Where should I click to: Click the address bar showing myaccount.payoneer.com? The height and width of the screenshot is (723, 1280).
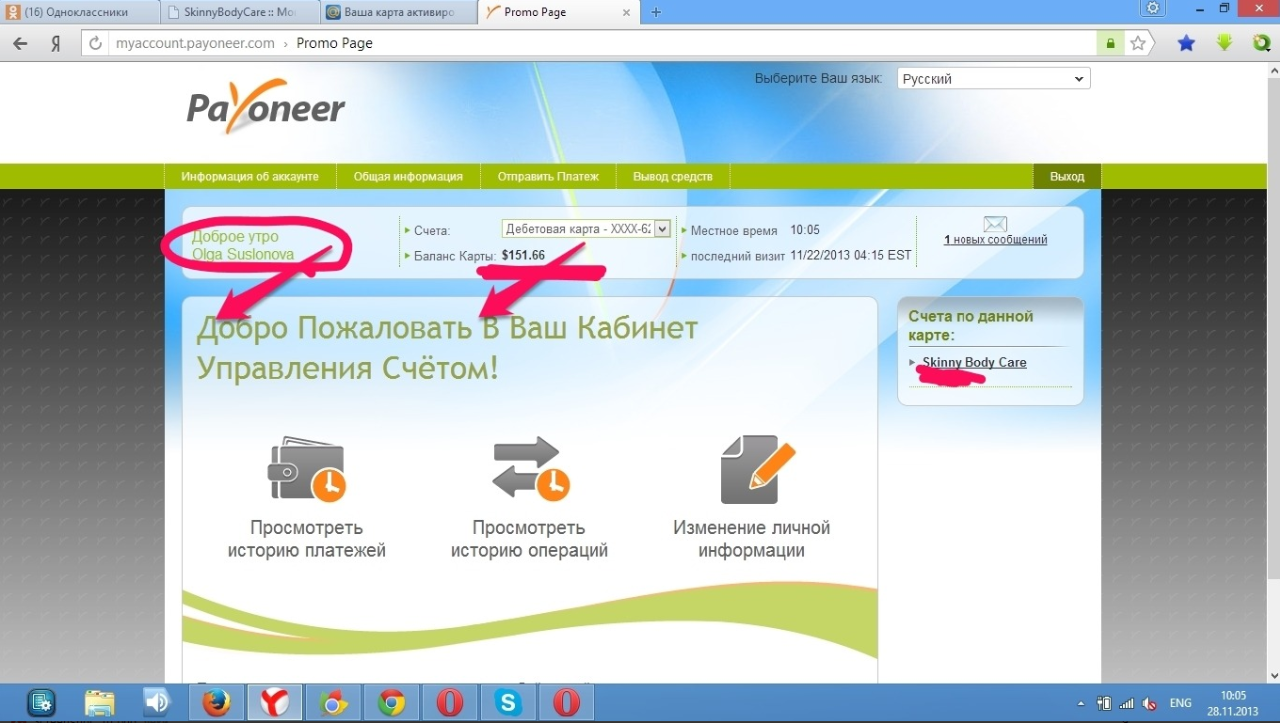(600, 44)
